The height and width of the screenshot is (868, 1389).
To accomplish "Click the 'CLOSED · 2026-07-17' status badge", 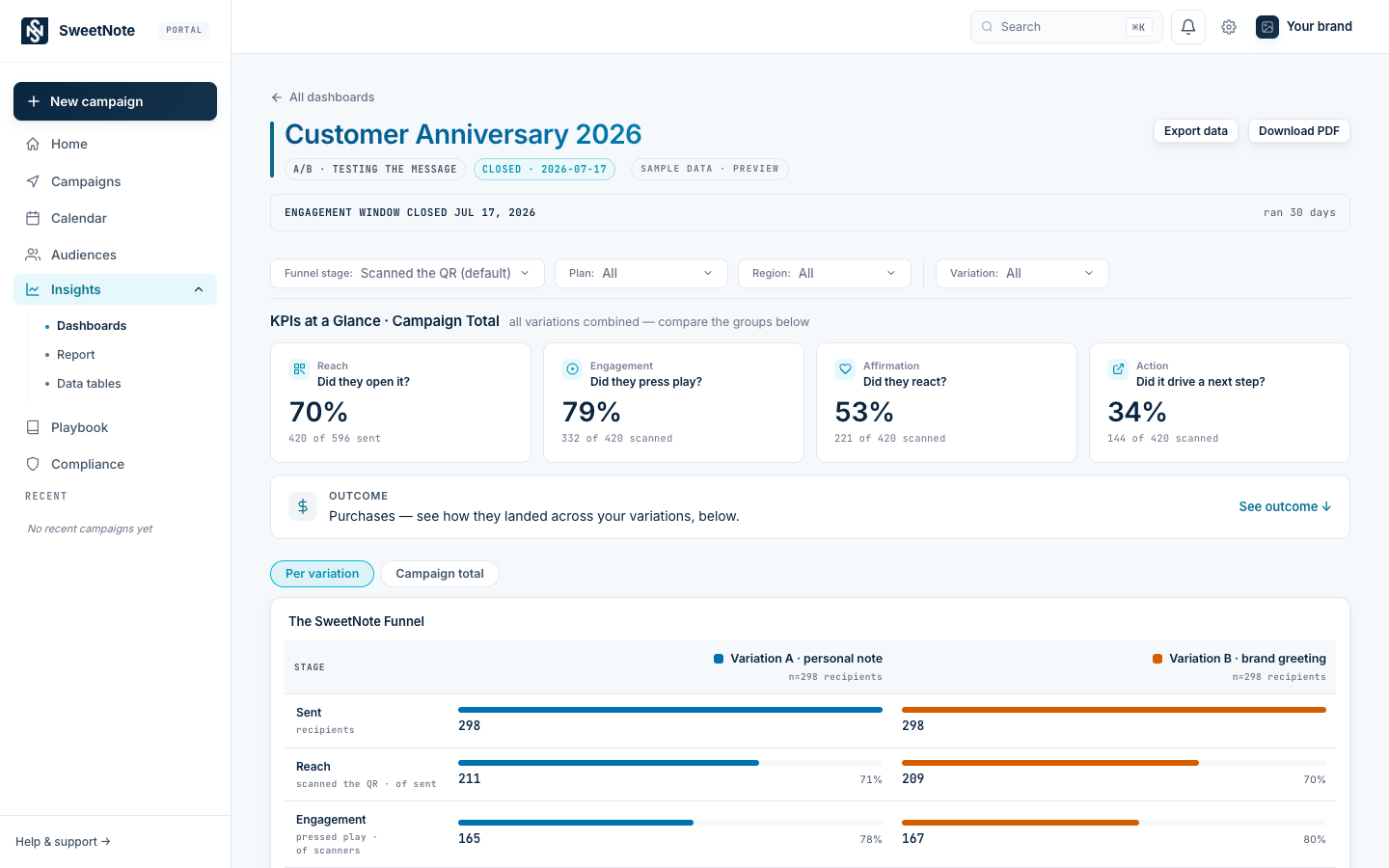I will 544,170.
